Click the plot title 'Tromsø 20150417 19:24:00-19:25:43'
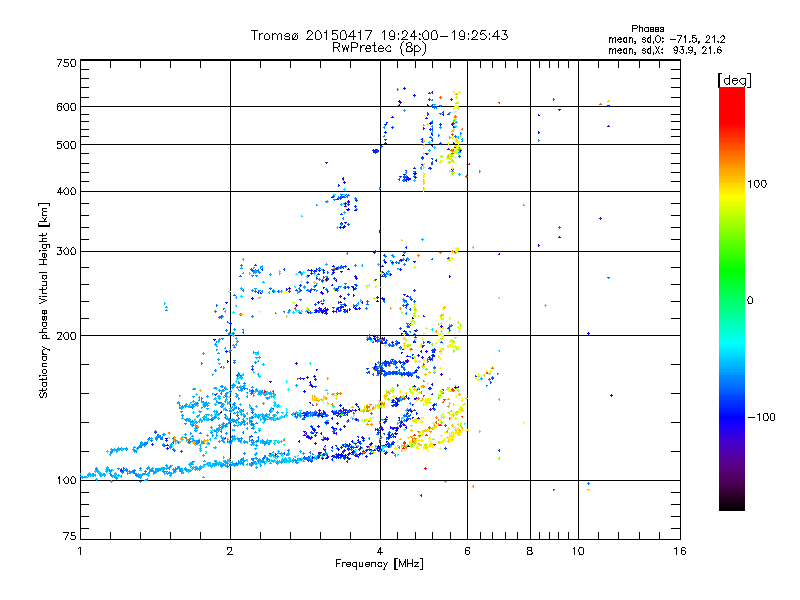Screen dimensions: 800x600 (379, 35)
